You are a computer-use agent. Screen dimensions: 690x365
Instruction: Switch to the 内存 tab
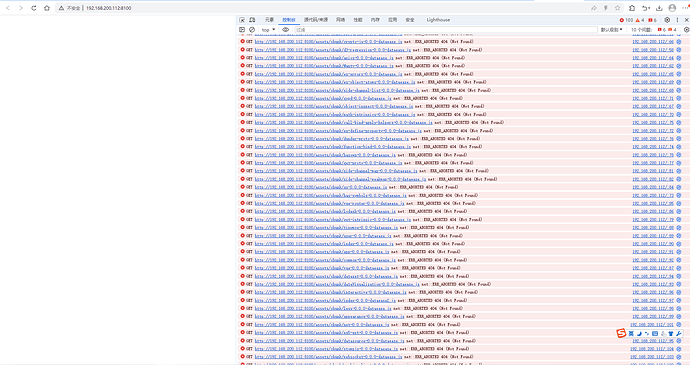pos(375,20)
